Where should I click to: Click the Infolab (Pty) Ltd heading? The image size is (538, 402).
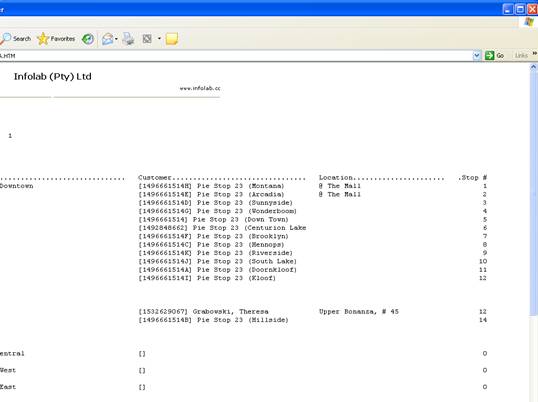[x=52, y=76]
